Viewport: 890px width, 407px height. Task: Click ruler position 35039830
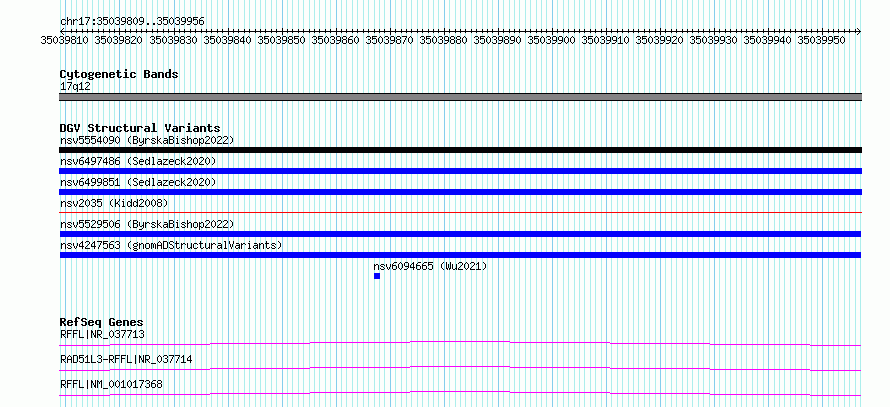pyautogui.click(x=174, y=40)
